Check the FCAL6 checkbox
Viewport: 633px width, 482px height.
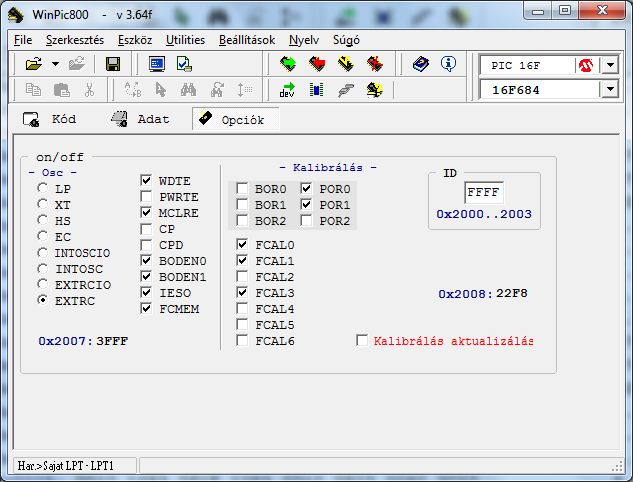(x=242, y=340)
